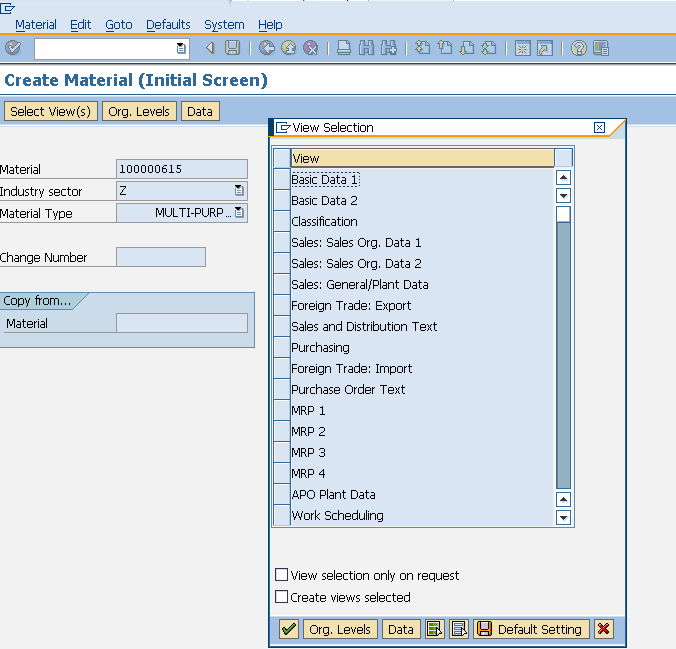The image size is (676, 649).
Task: Click the Find Next binoculars icon
Action: point(389,48)
